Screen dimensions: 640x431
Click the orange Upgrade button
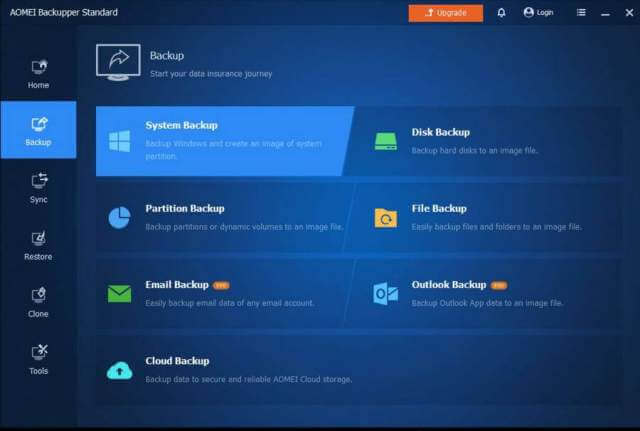point(446,13)
